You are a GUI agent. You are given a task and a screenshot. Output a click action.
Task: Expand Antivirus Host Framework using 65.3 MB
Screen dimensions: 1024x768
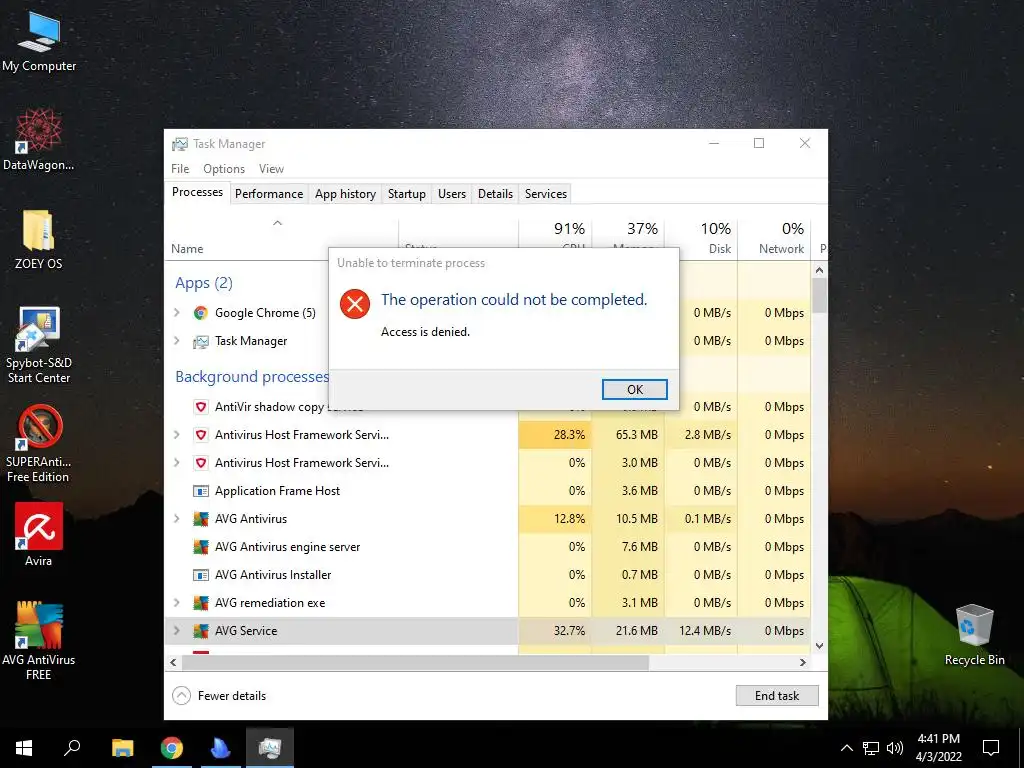pos(177,435)
